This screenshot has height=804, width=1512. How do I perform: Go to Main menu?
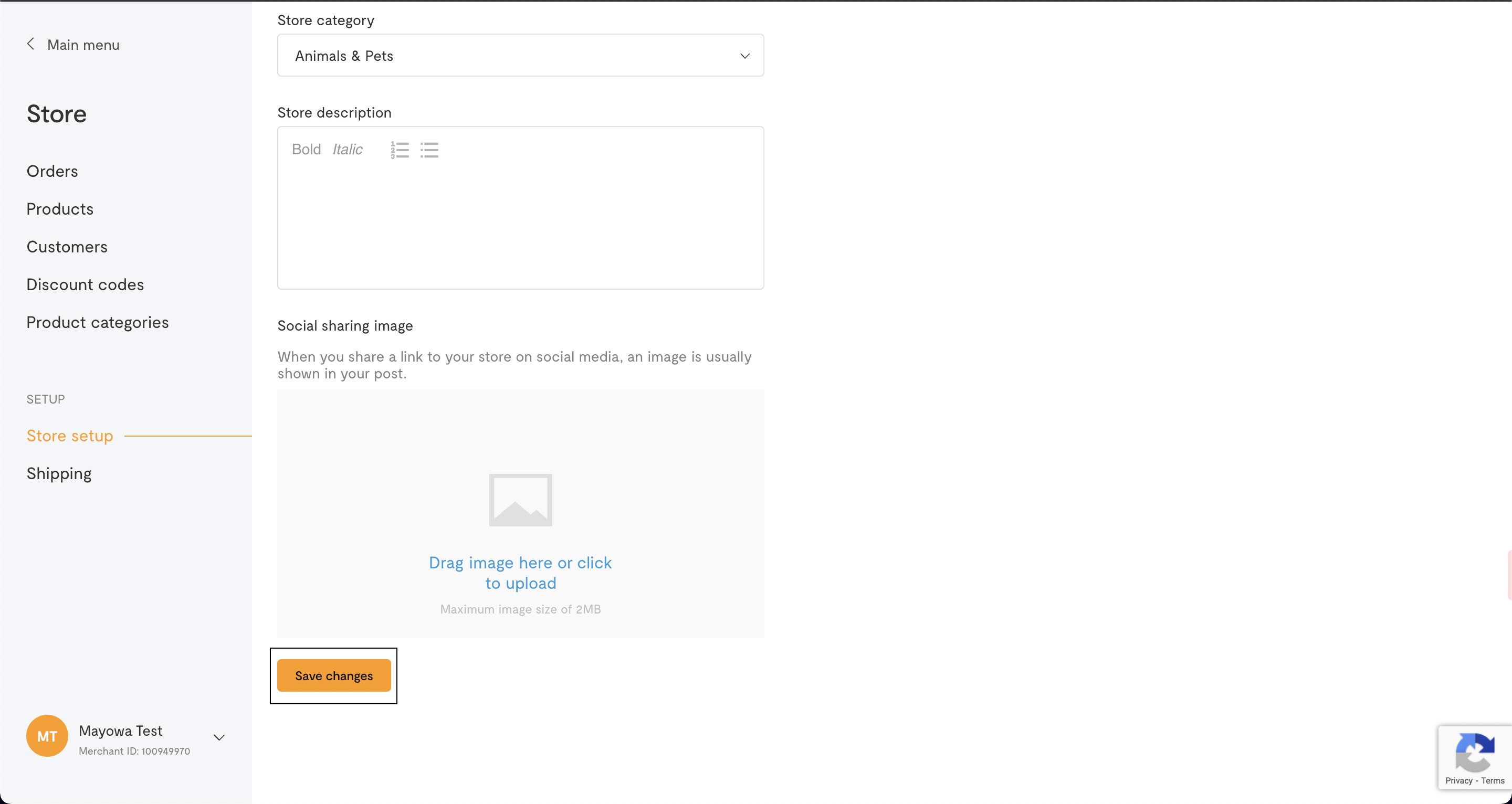83,45
